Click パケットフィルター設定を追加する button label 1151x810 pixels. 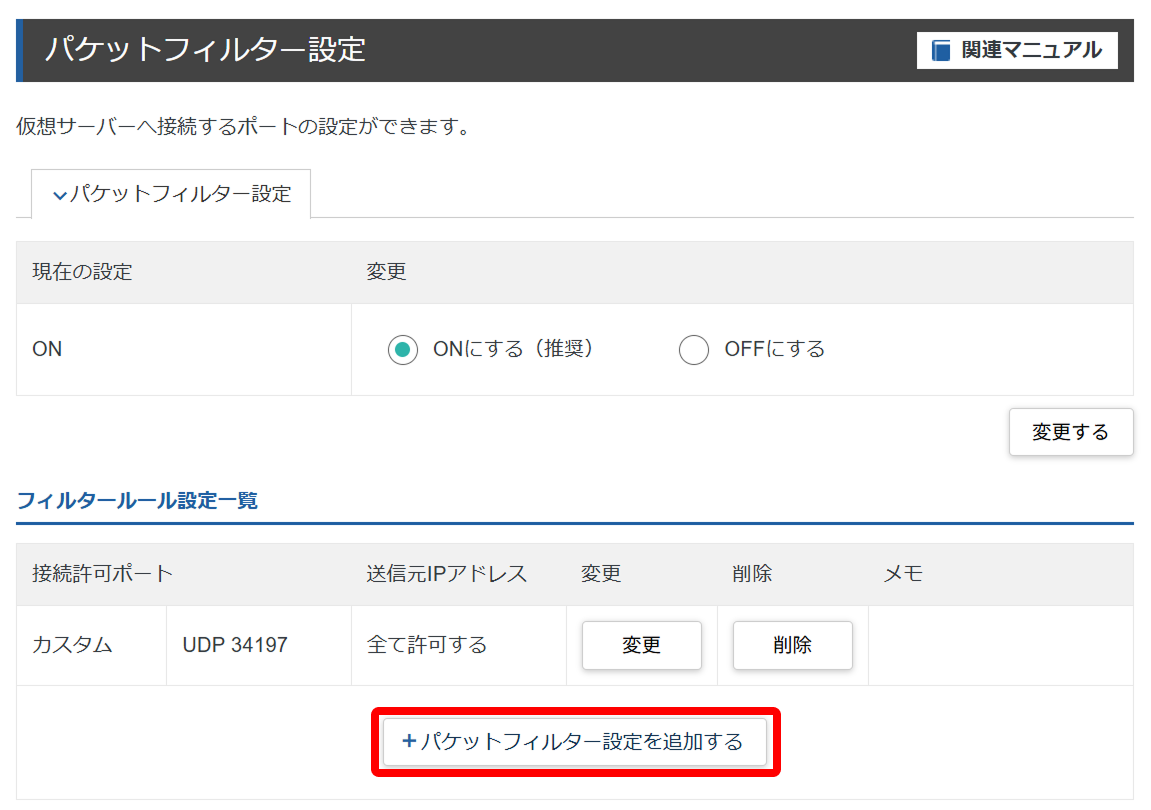click(582, 741)
